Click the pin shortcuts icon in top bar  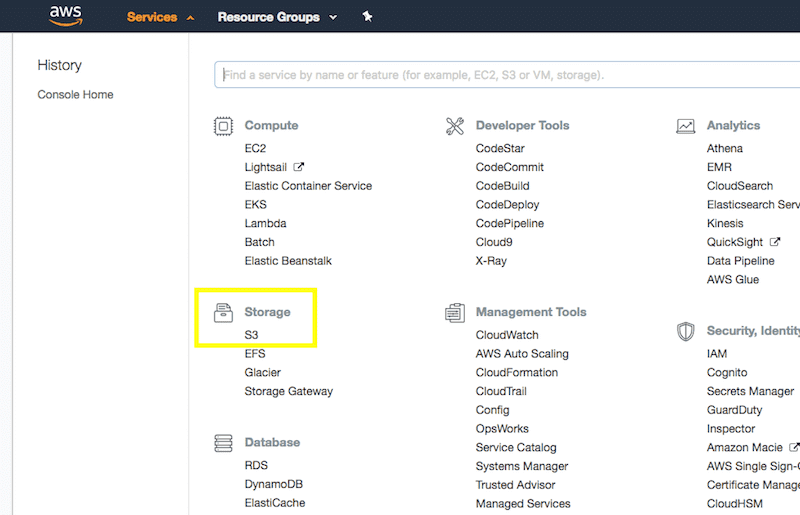pos(367,17)
